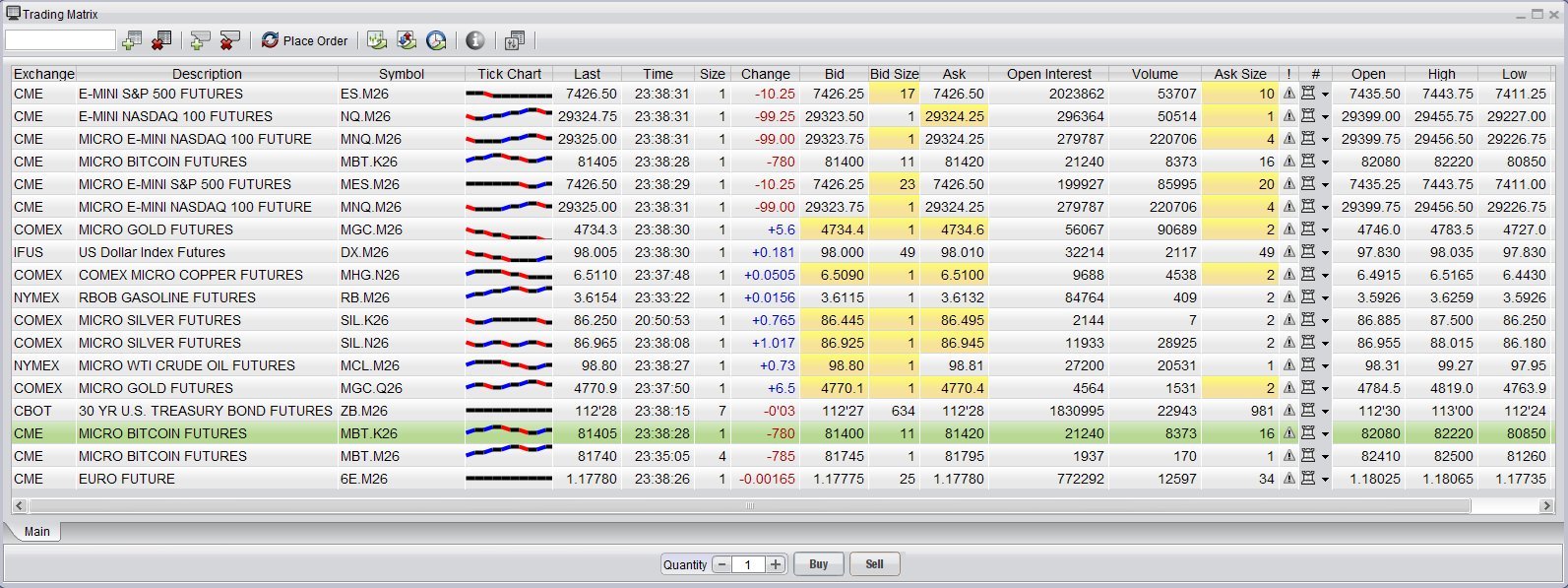Click the Quantity value field
1568x588 pixels.
click(748, 564)
